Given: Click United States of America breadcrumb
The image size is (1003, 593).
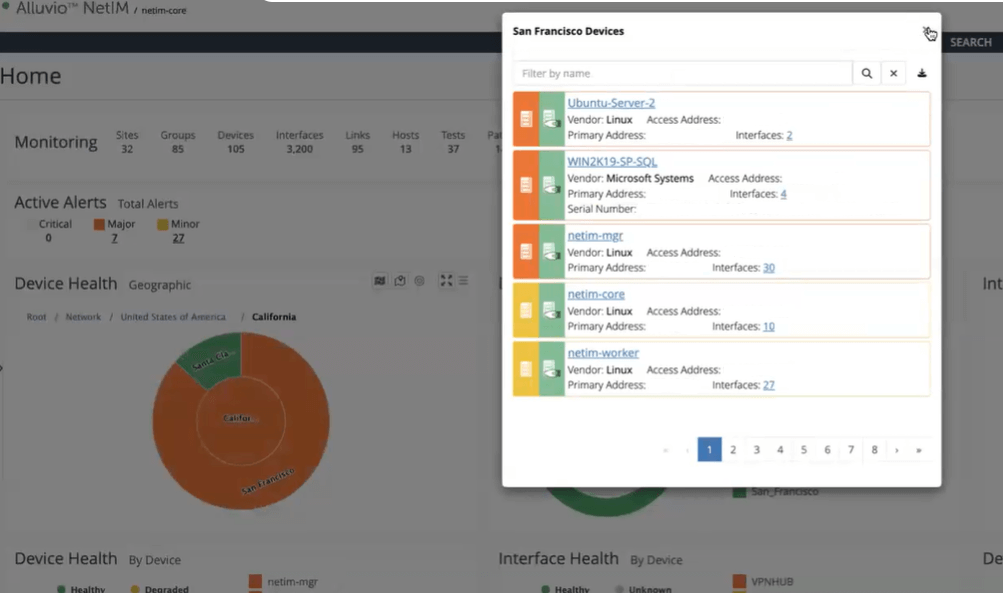Looking at the screenshot, I should pos(173,317).
